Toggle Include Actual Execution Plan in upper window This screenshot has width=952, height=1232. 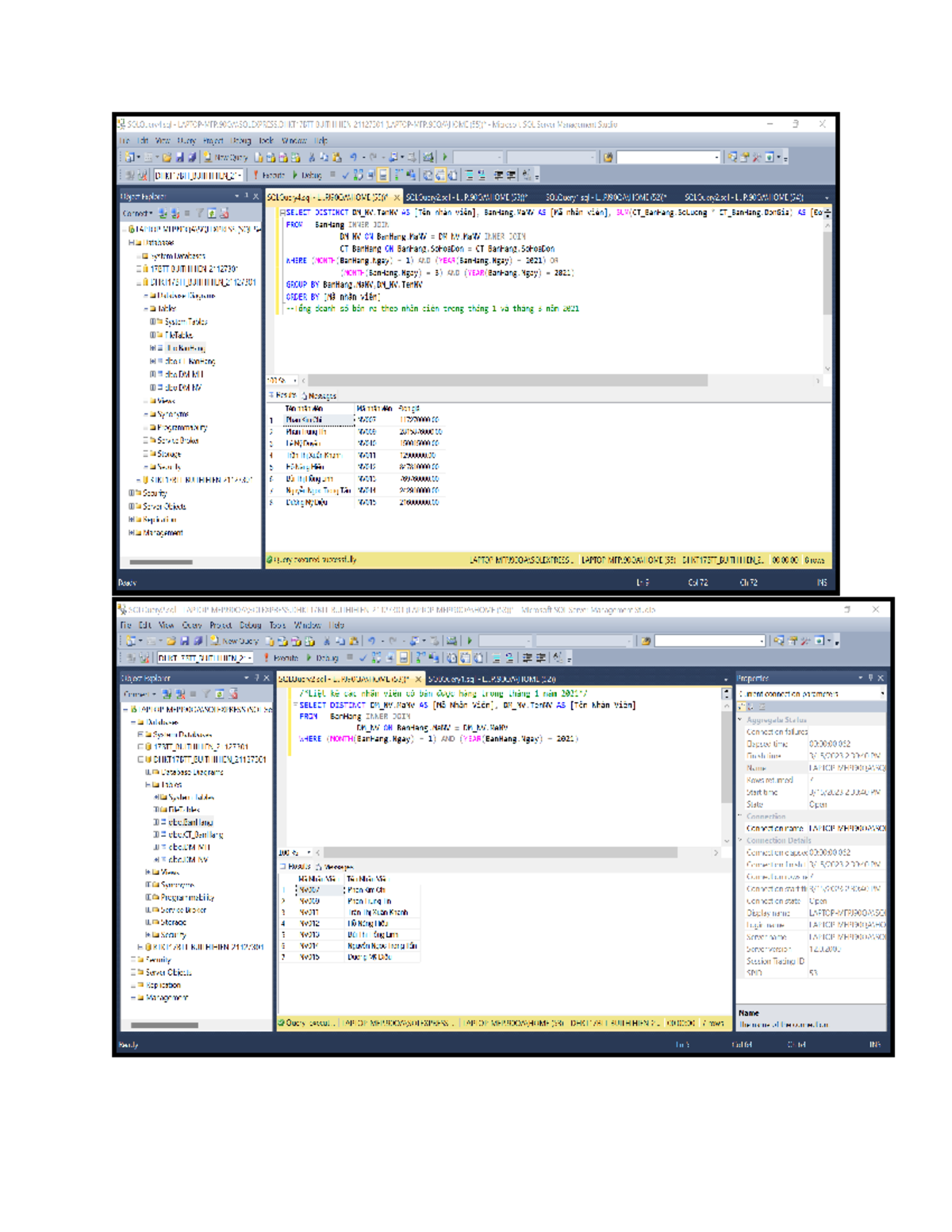[x=398, y=175]
